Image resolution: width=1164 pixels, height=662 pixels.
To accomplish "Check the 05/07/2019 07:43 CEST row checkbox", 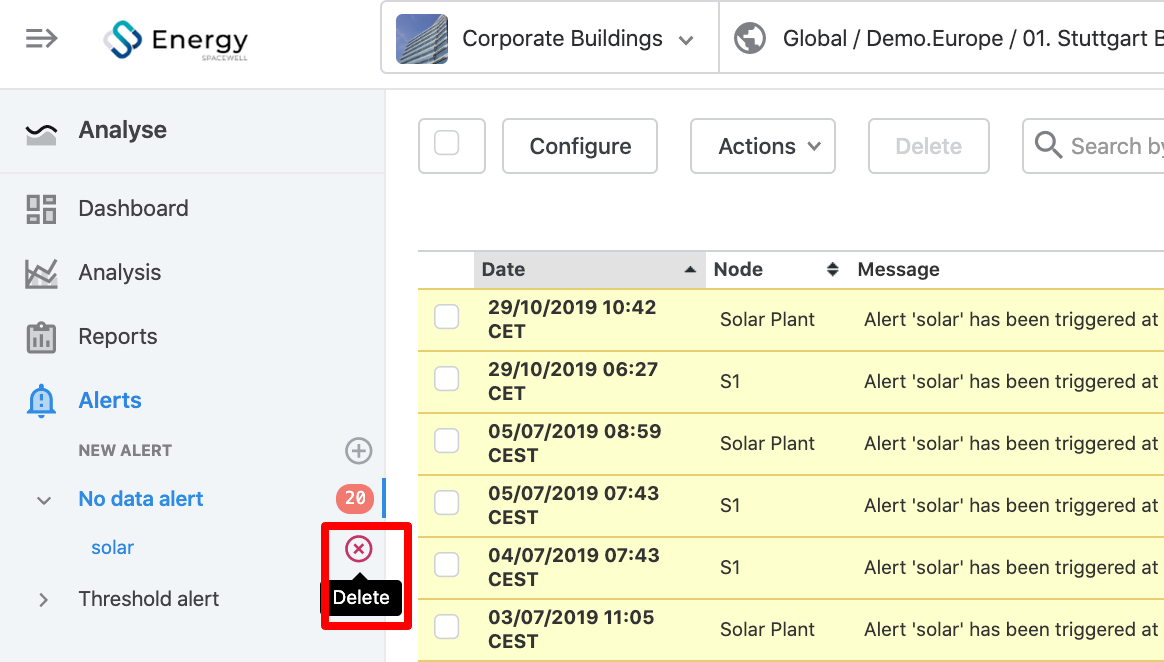I will pos(447,503).
